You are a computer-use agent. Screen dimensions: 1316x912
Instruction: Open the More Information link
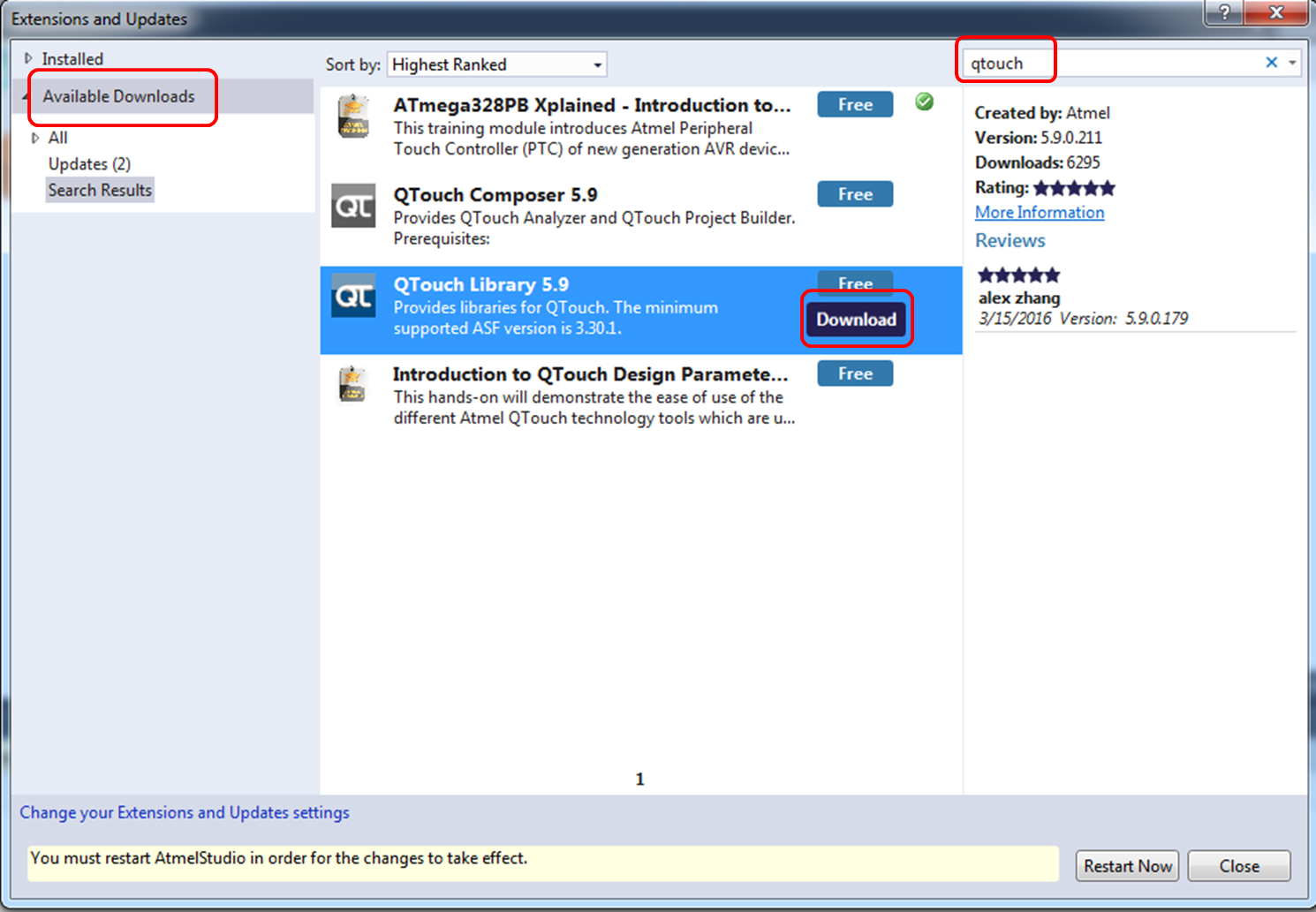[x=1040, y=213]
